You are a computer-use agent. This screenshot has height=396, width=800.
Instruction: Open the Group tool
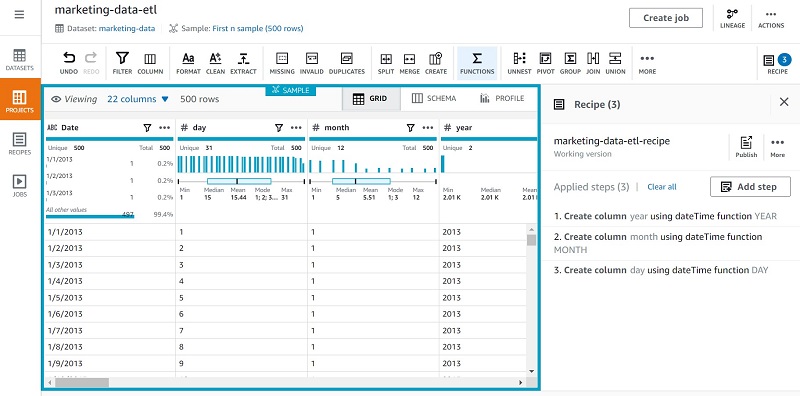click(x=570, y=63)
